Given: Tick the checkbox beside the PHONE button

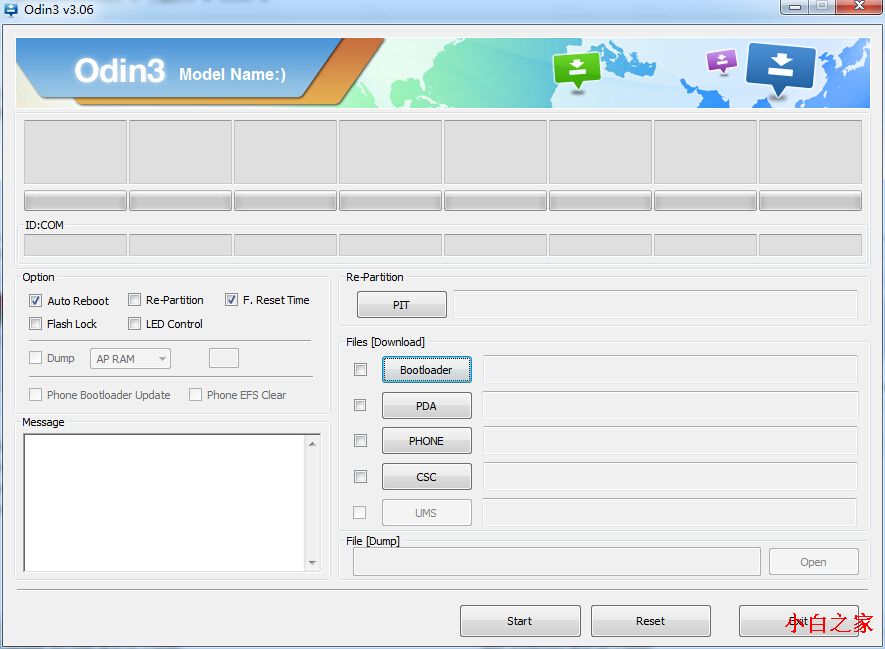Looking at the screenshot, I should [360, 441].
